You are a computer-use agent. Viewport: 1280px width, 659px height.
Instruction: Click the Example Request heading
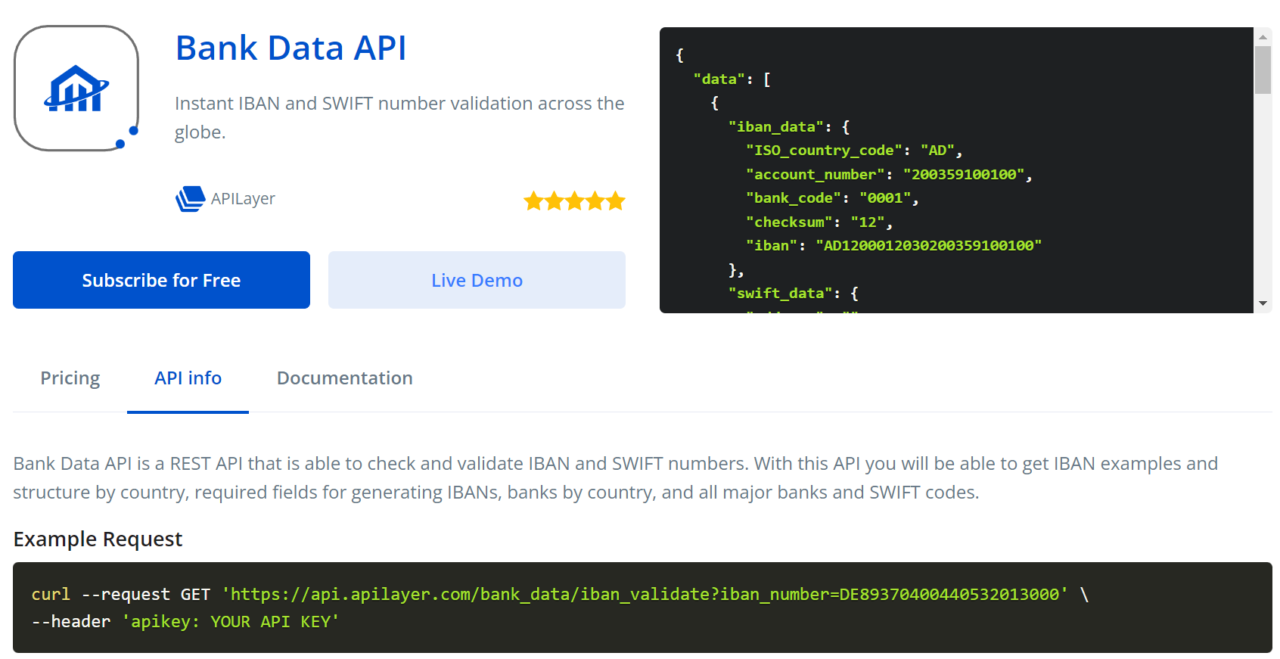pyautogui.click(x=98, y=539)
